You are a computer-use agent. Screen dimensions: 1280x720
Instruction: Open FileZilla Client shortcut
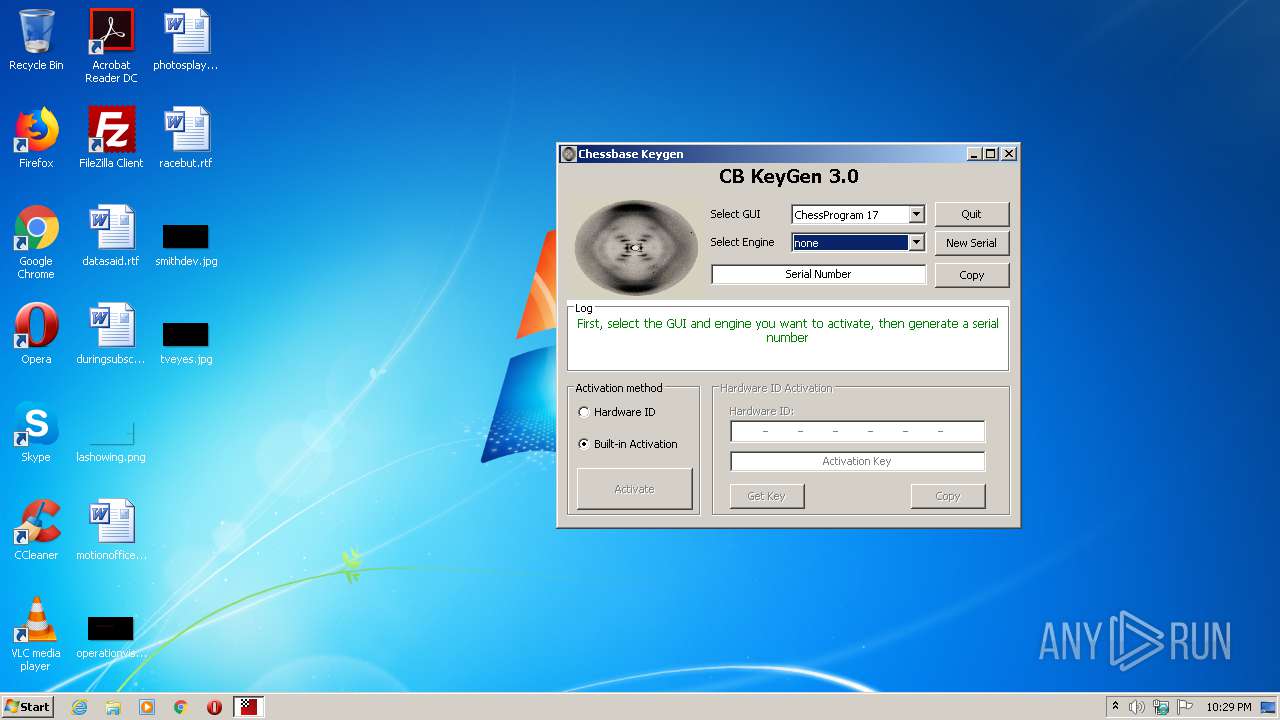click(x=111, y=138)
